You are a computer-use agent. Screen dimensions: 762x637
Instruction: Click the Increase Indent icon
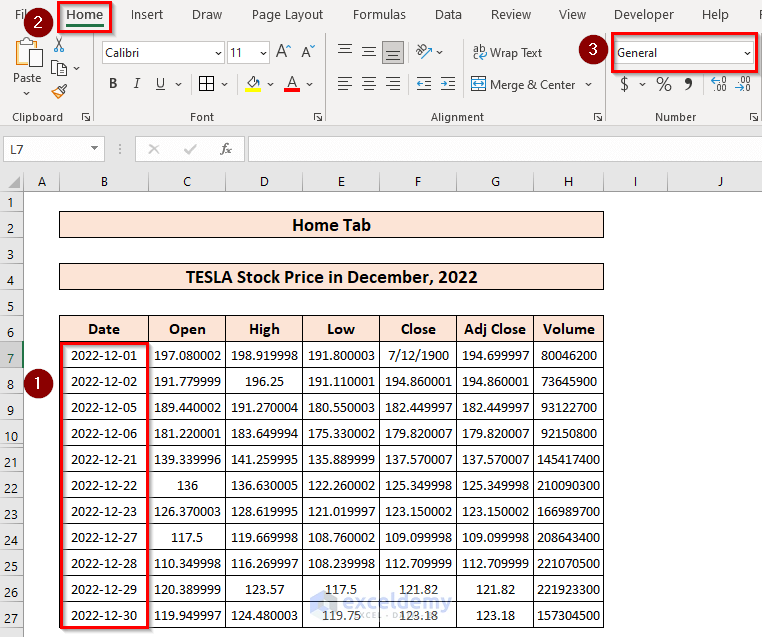450,85
